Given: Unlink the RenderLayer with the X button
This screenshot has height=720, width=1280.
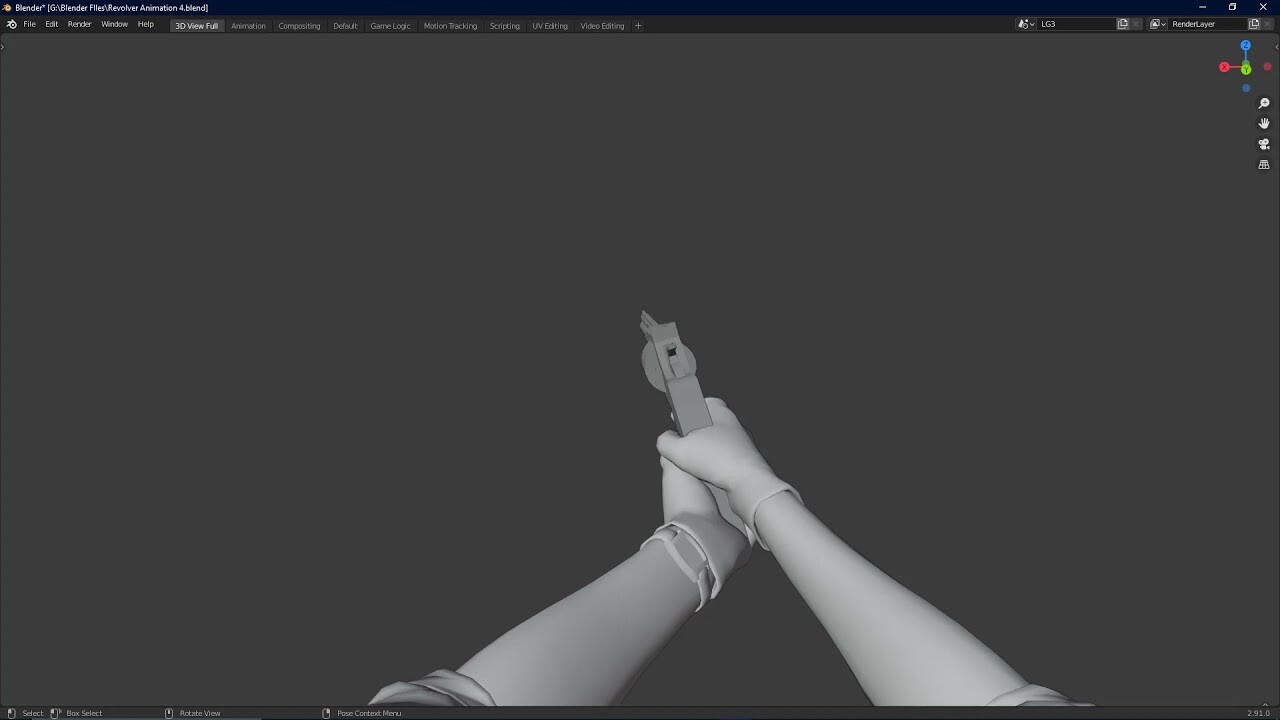Looking at the screenshot, I should 1267,24.
